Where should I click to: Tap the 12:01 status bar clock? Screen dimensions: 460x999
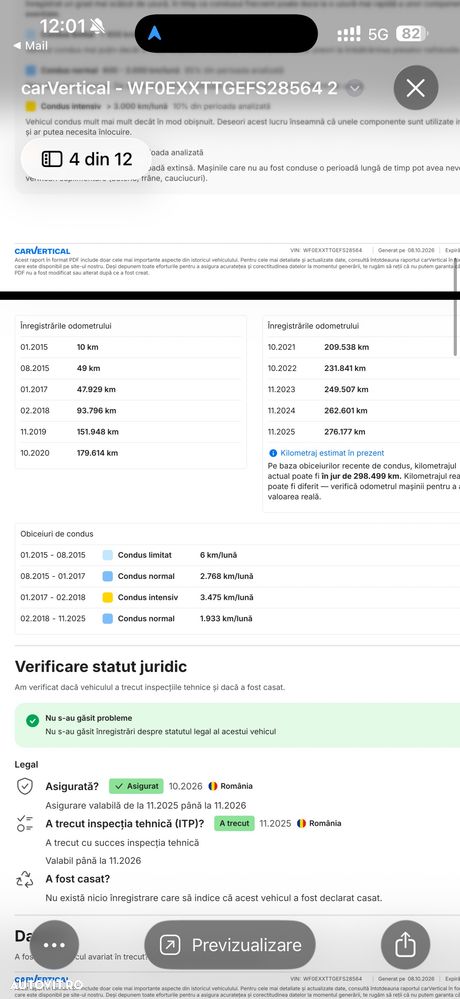click(x=63, y=26)
